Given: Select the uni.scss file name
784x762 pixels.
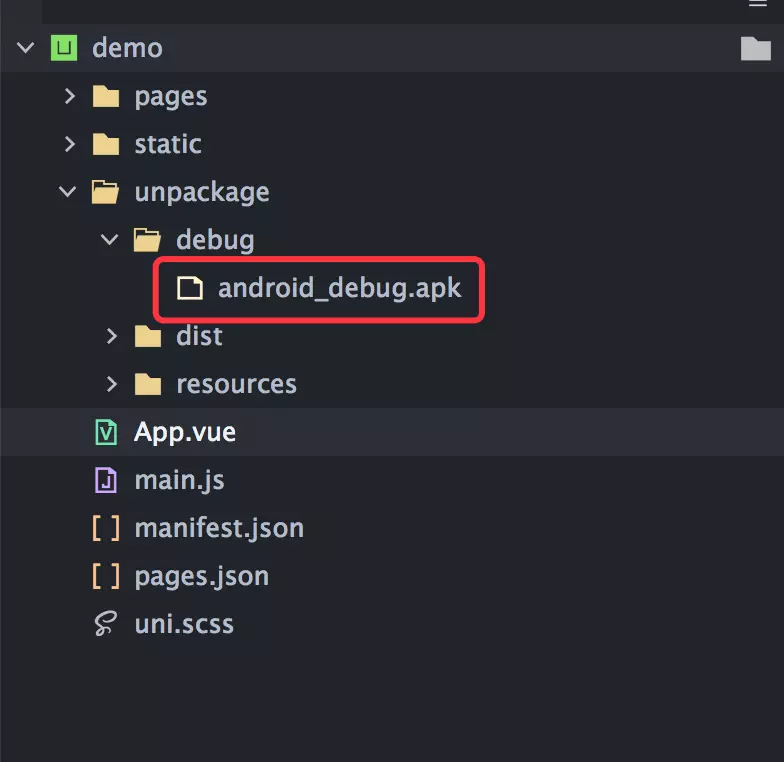Looking at the screenshot, I should pos(184,624).
